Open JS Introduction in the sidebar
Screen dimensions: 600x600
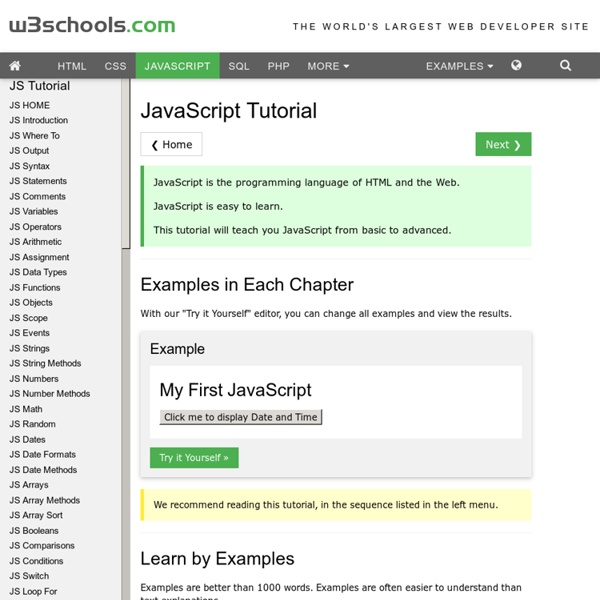(39, 120)
